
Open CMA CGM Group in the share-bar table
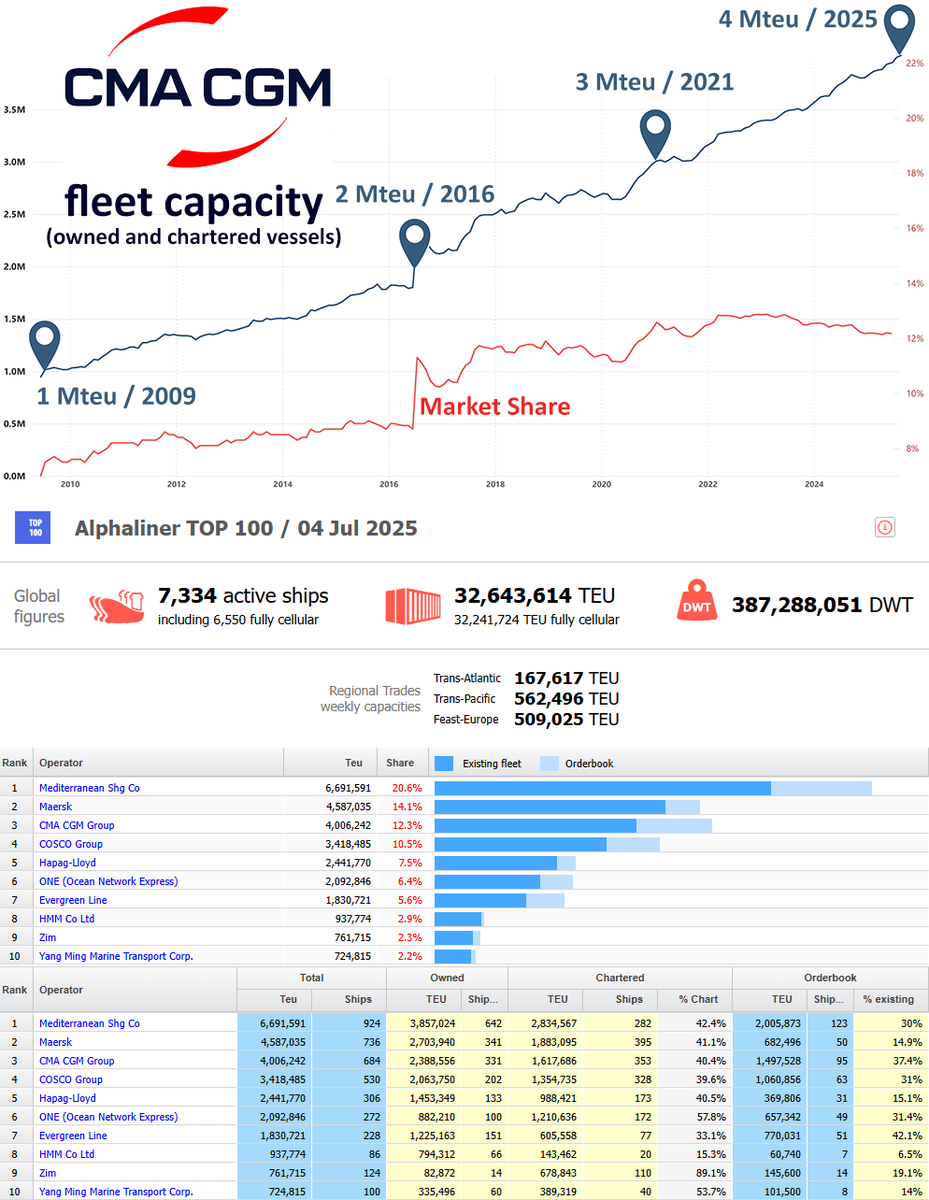[77, 825]
